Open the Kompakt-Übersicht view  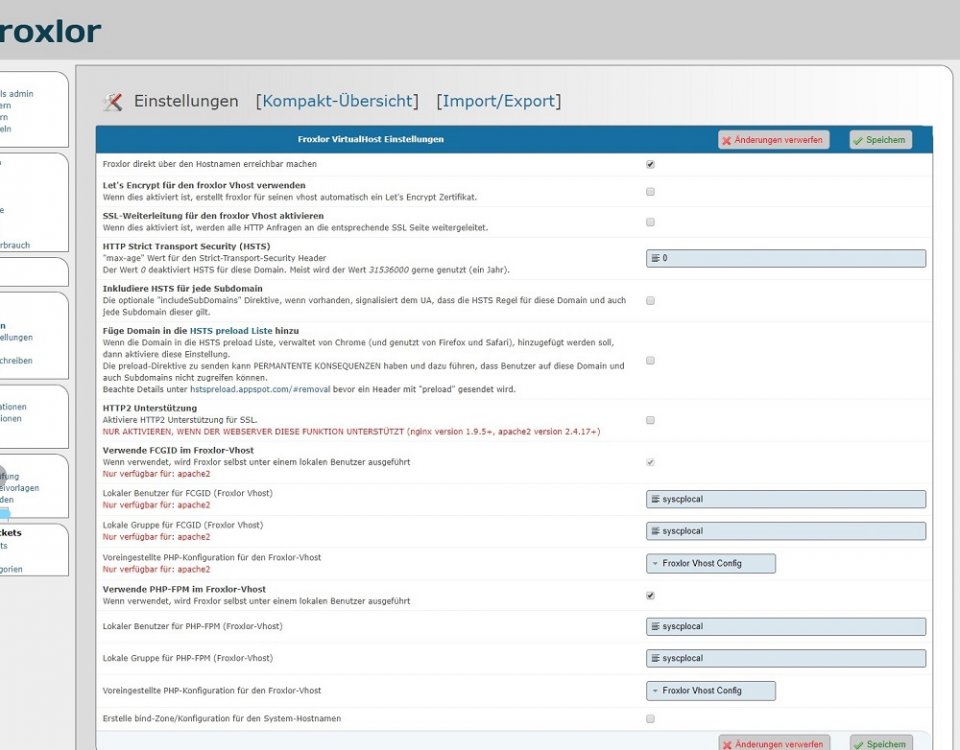point(337,101)
